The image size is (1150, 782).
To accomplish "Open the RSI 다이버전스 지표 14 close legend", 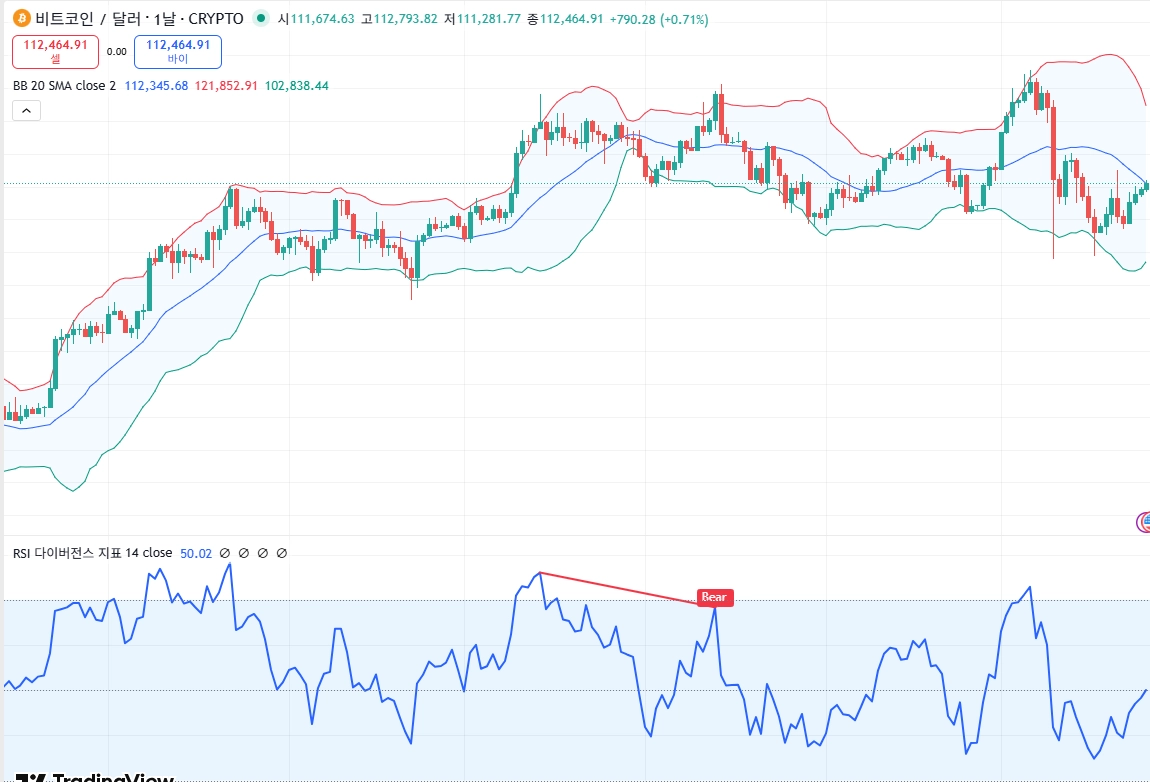I will [x=92, y=553].
